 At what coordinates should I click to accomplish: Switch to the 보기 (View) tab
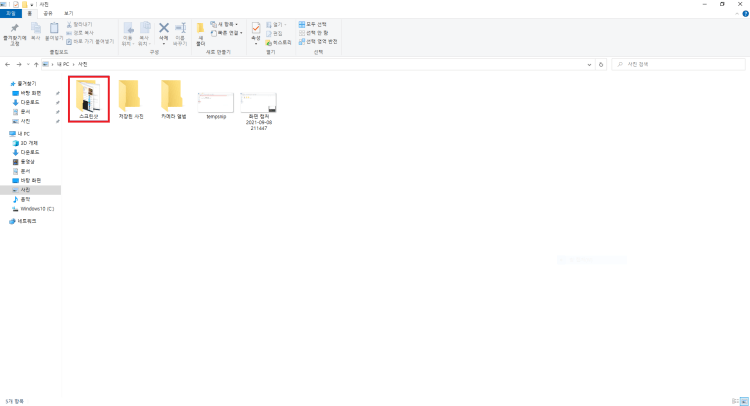click(x=69, y=13)
